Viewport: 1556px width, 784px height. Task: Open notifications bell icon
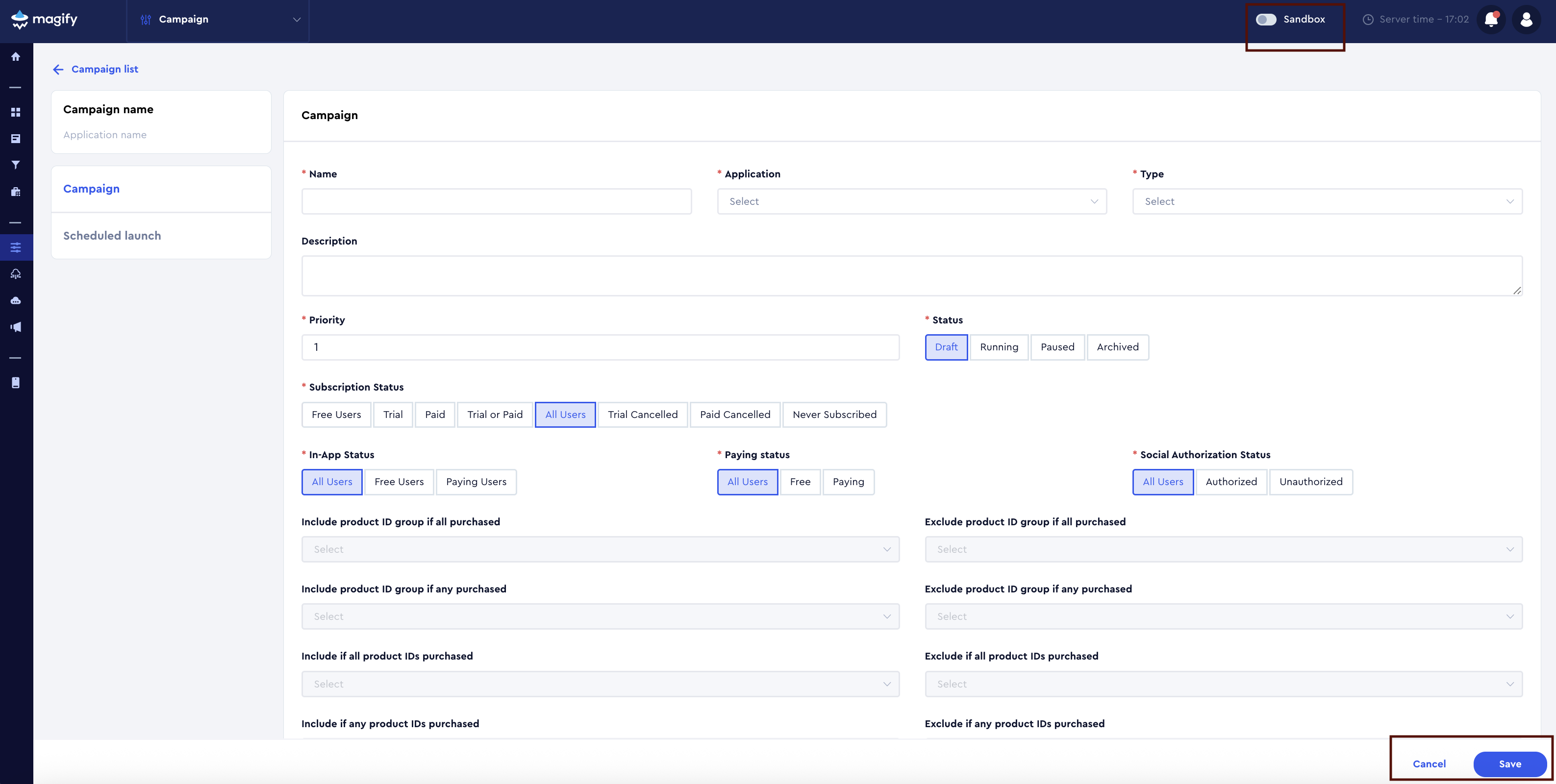pyautogui.click(x=1491, y=20)
